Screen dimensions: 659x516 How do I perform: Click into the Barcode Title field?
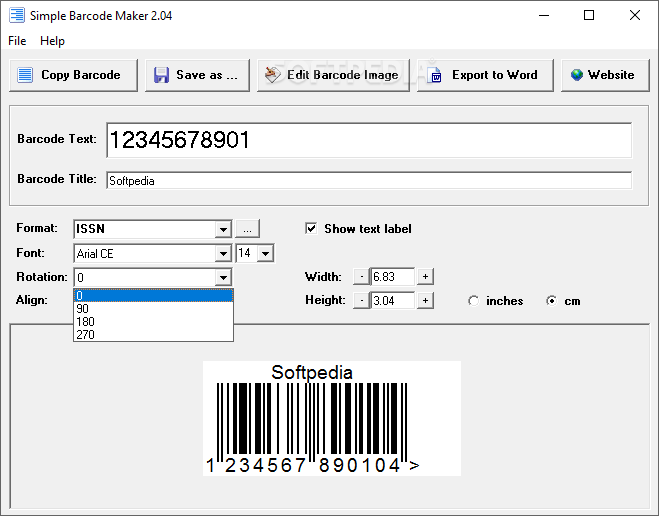[369, 180]
